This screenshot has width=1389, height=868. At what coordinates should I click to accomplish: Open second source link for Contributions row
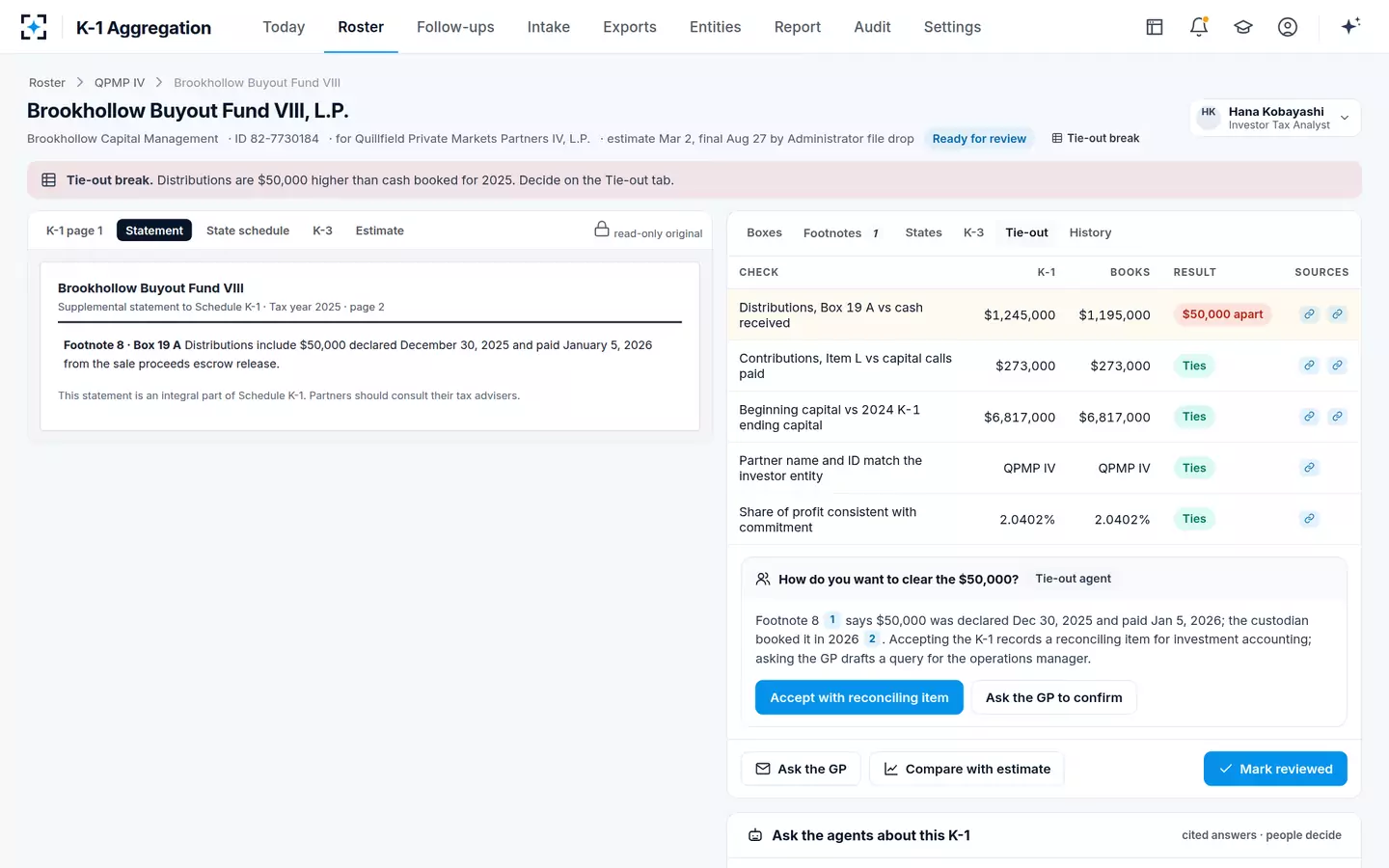(x=1337, y=366)
